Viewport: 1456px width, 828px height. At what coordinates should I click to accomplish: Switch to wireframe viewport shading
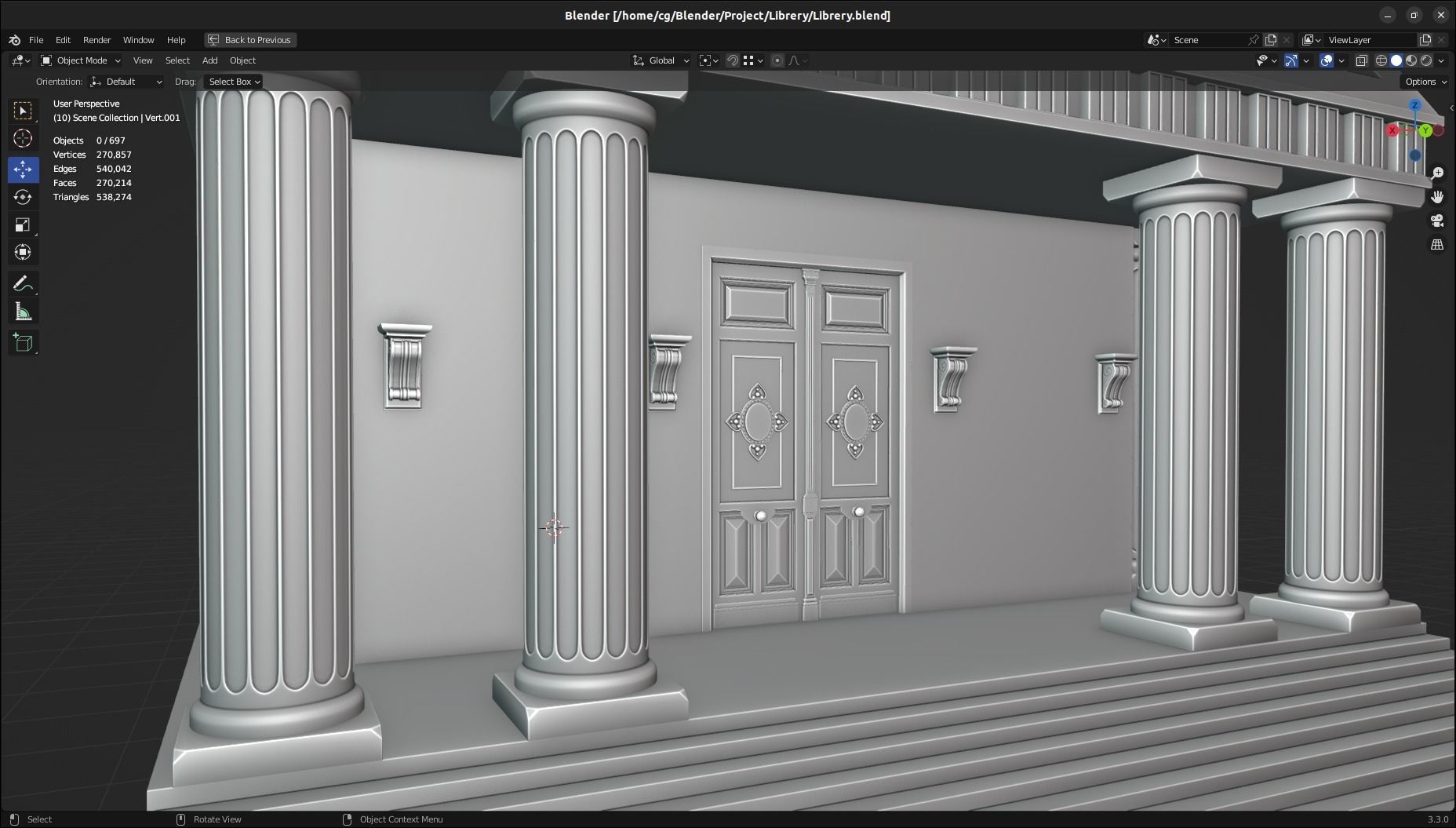pos(1381,60)
